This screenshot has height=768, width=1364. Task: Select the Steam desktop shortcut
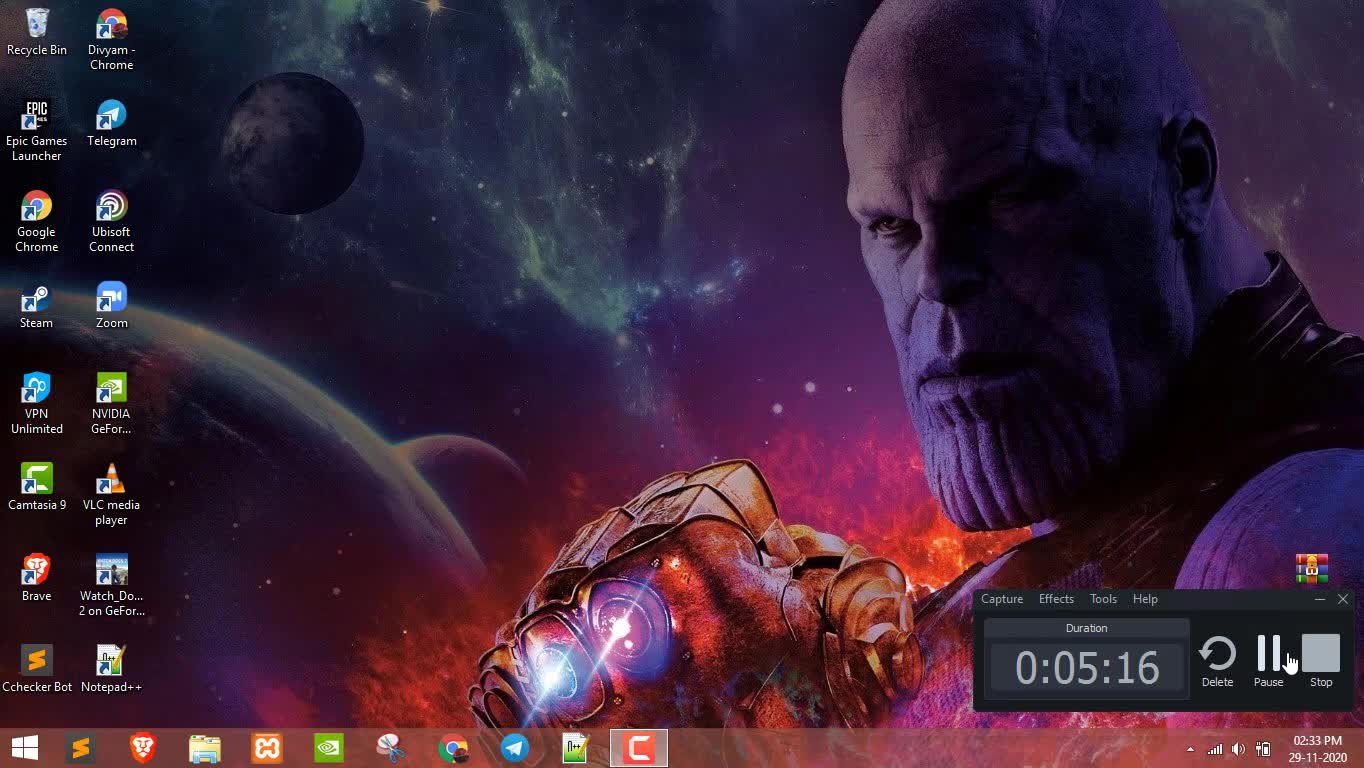pos(37,306)
